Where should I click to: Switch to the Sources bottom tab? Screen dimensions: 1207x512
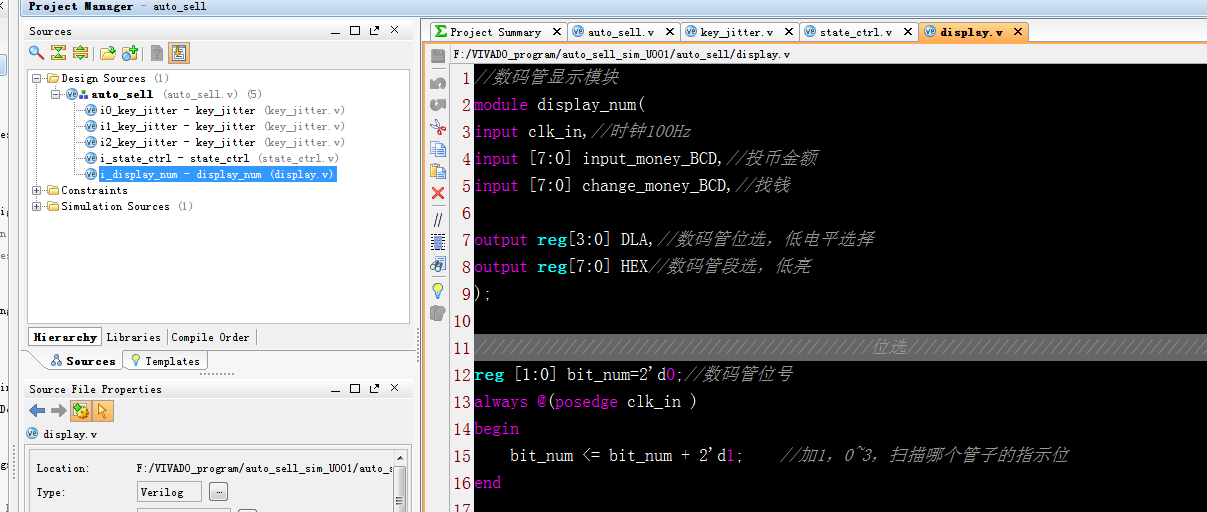point(82,361)
